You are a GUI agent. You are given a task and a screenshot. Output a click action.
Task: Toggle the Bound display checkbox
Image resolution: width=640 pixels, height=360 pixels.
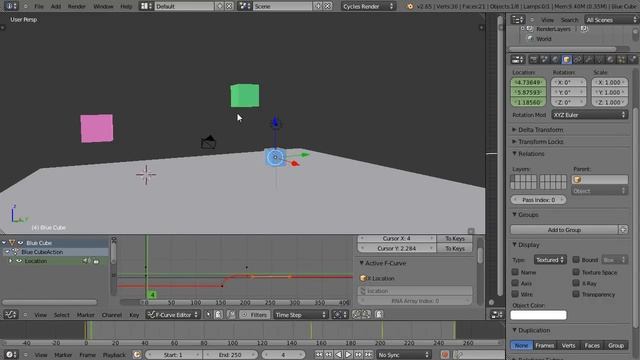(x=576, y=260)
